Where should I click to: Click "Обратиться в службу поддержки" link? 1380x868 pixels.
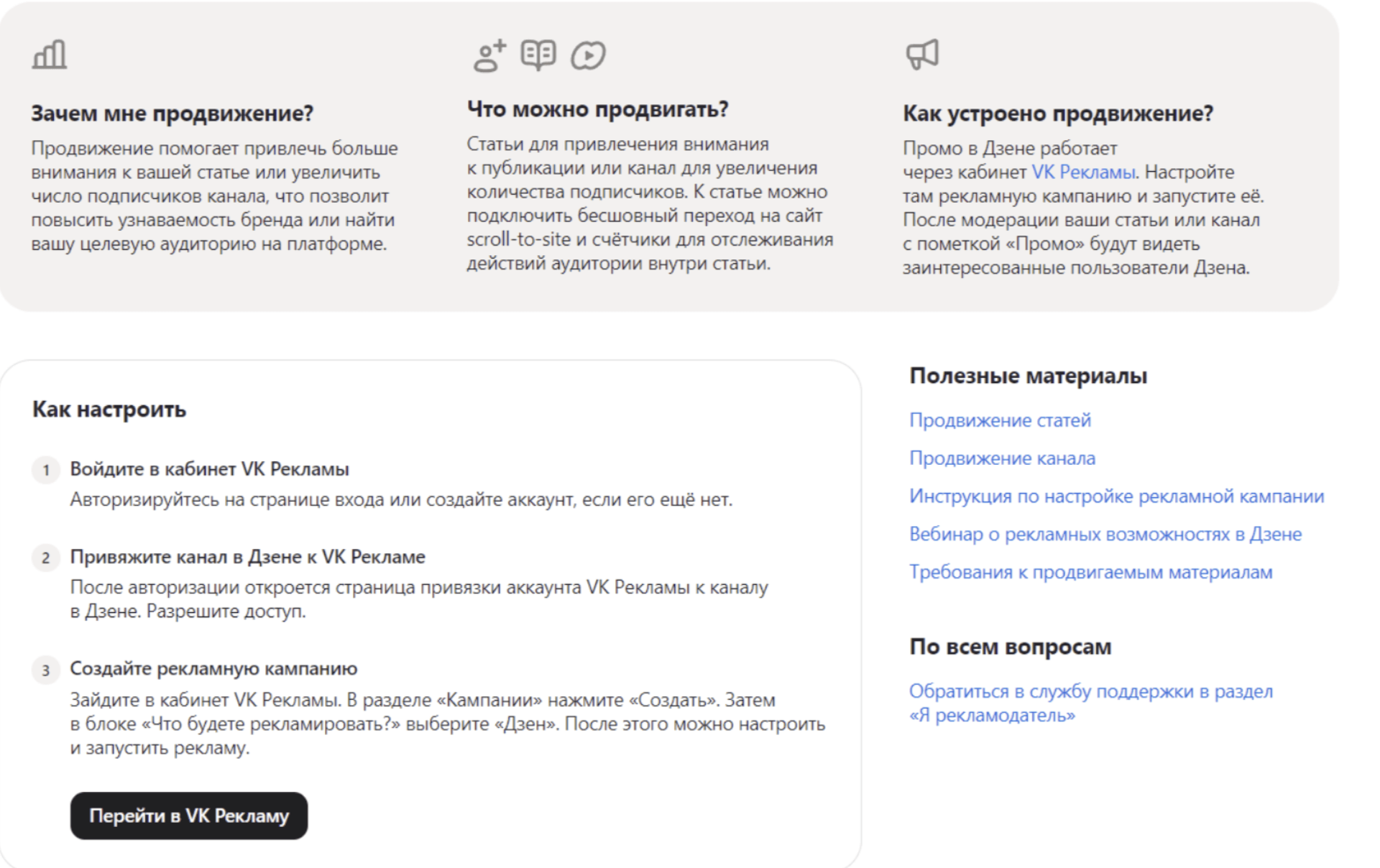(1090, 692)
